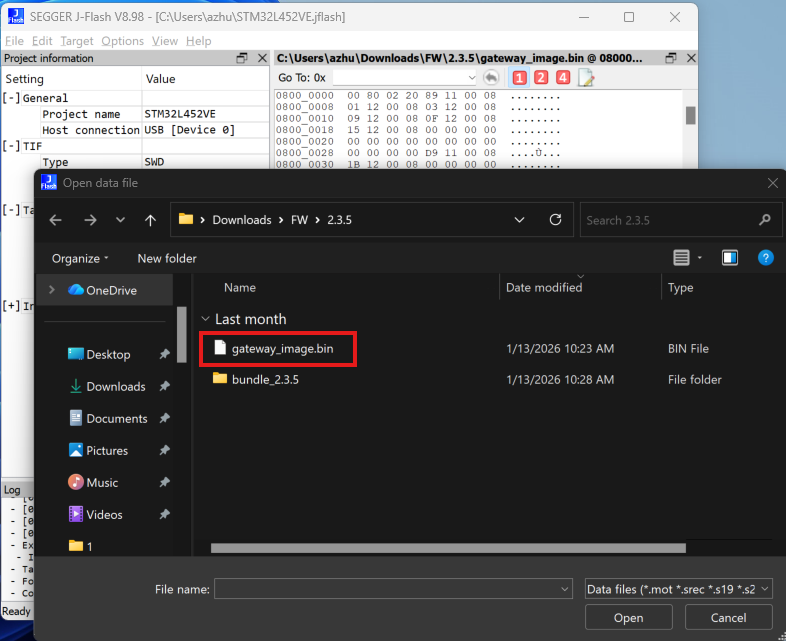Go back in the Open data file dialog

pos(56,220)
